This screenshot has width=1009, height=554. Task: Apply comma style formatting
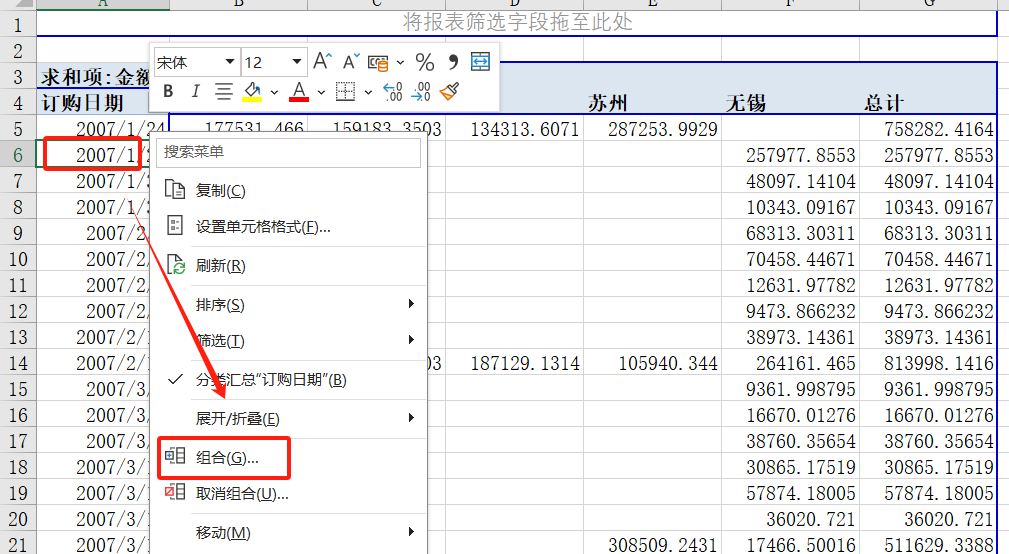[453, 62]
